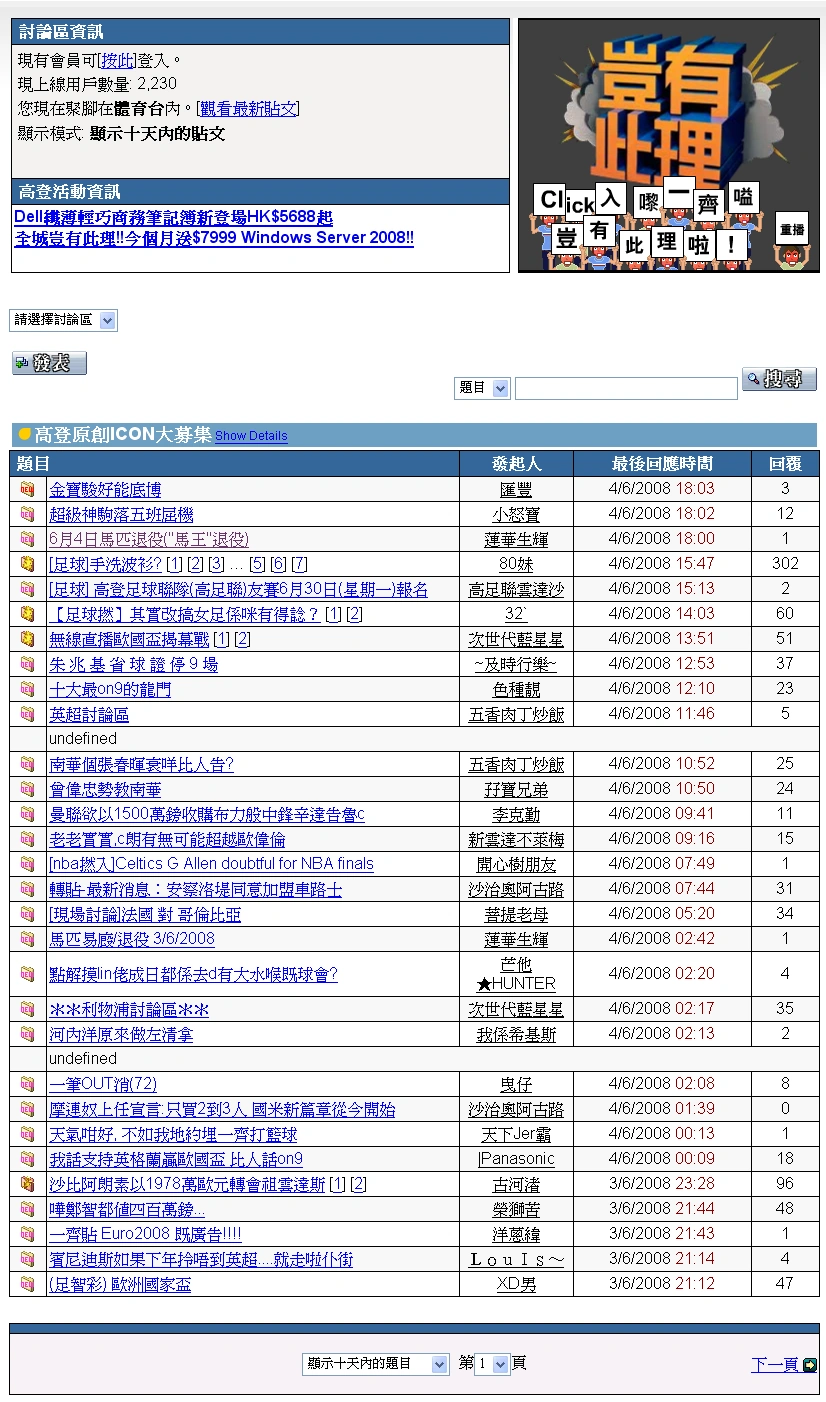Click the icon beside 沙比阿朗素 thread
The width and height of the screenshot is (826, 1402).
click(27, 1185)
